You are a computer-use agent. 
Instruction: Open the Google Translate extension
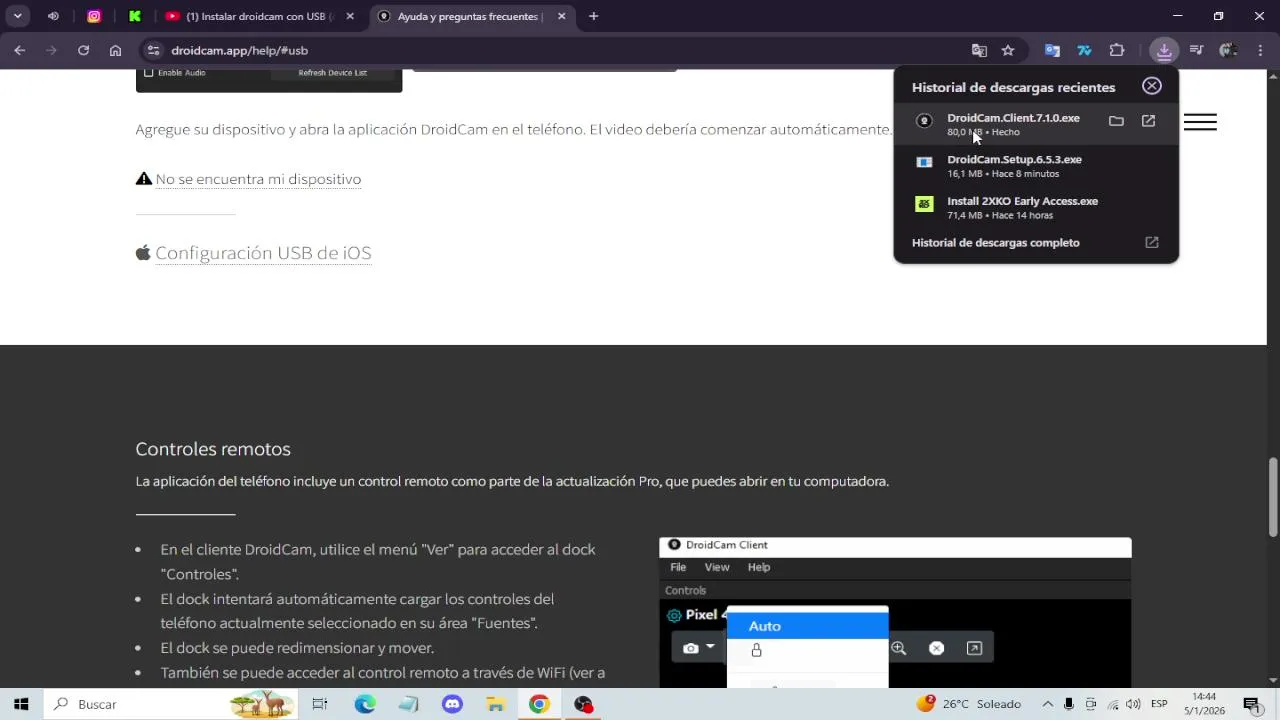(1052, 50)
